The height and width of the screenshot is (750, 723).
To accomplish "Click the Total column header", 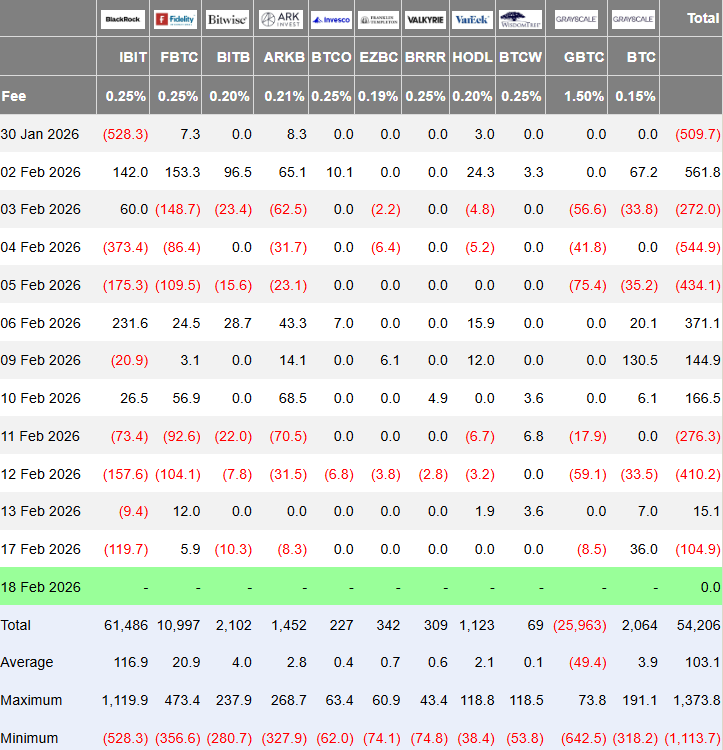I will point(703,18).
